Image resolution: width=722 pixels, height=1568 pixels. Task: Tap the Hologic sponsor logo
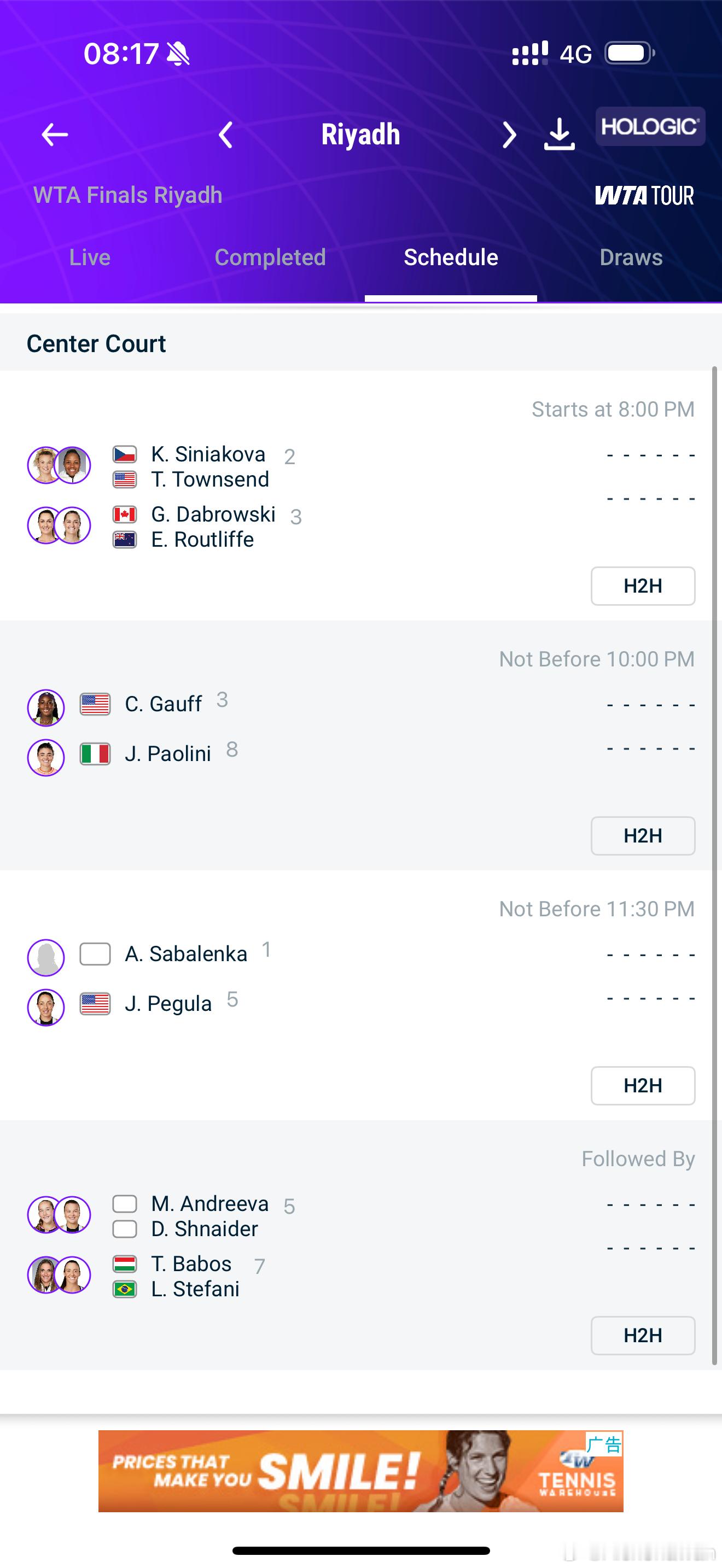pyautogui.click(x=650, y=127)
